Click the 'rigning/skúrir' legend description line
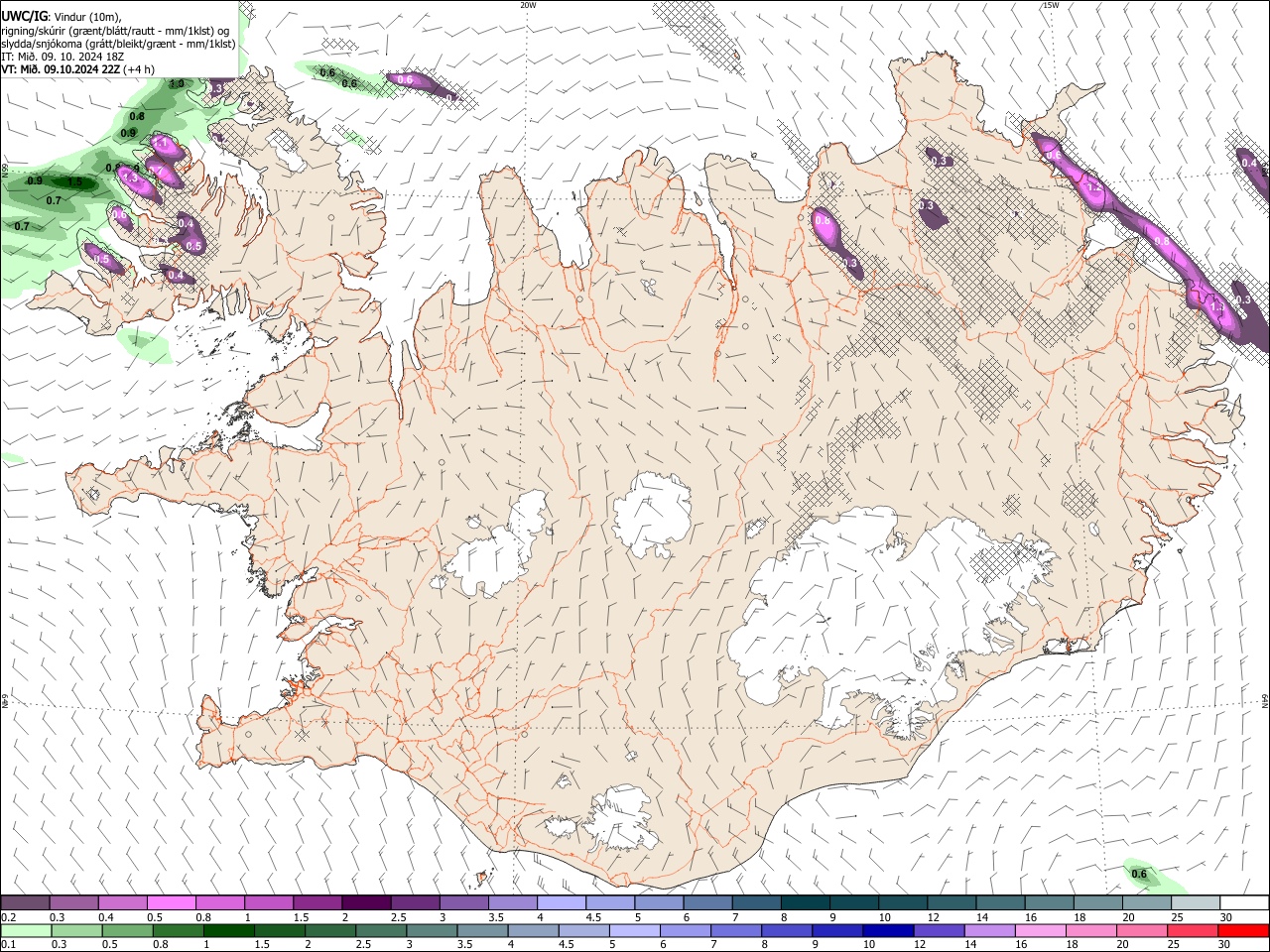 (115, 31)
